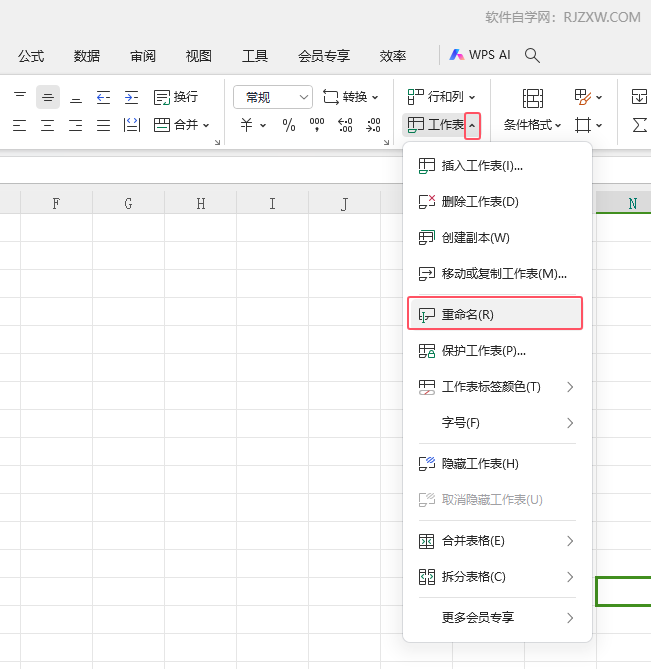Apply percent style format
The width and height of the screenshot is (651, 669).
(289, 125)
